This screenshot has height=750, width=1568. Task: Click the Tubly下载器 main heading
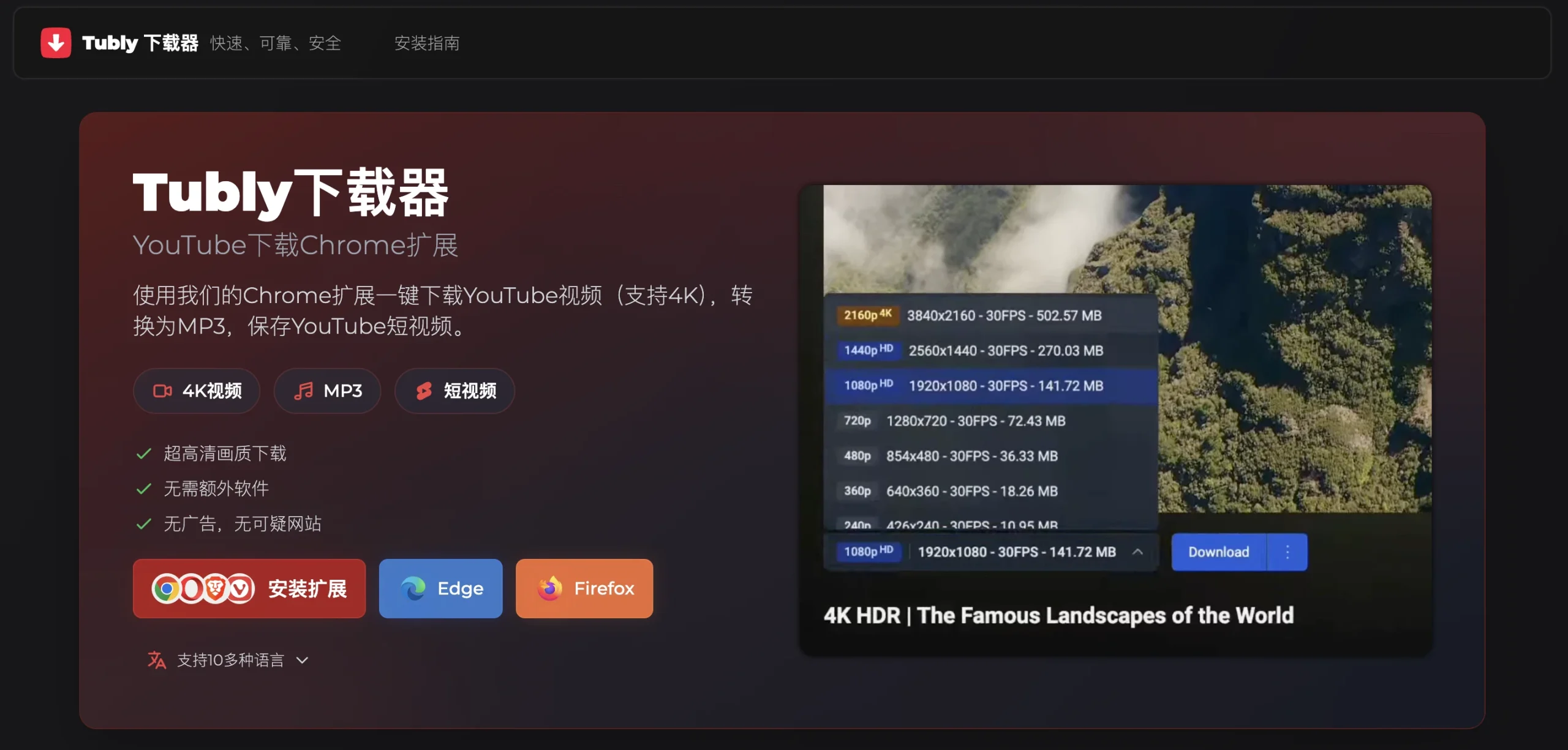[x=291, y=193]
